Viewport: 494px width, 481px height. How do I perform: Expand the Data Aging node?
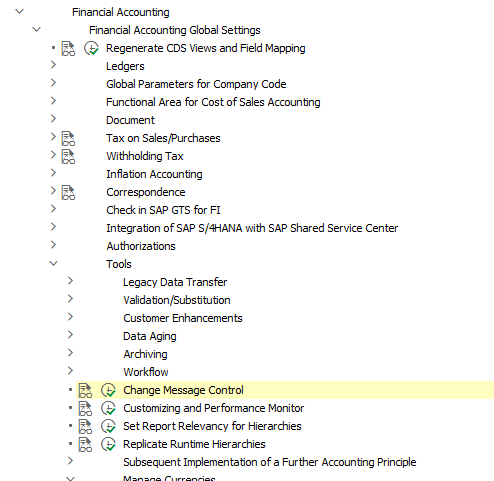point(70,335)
